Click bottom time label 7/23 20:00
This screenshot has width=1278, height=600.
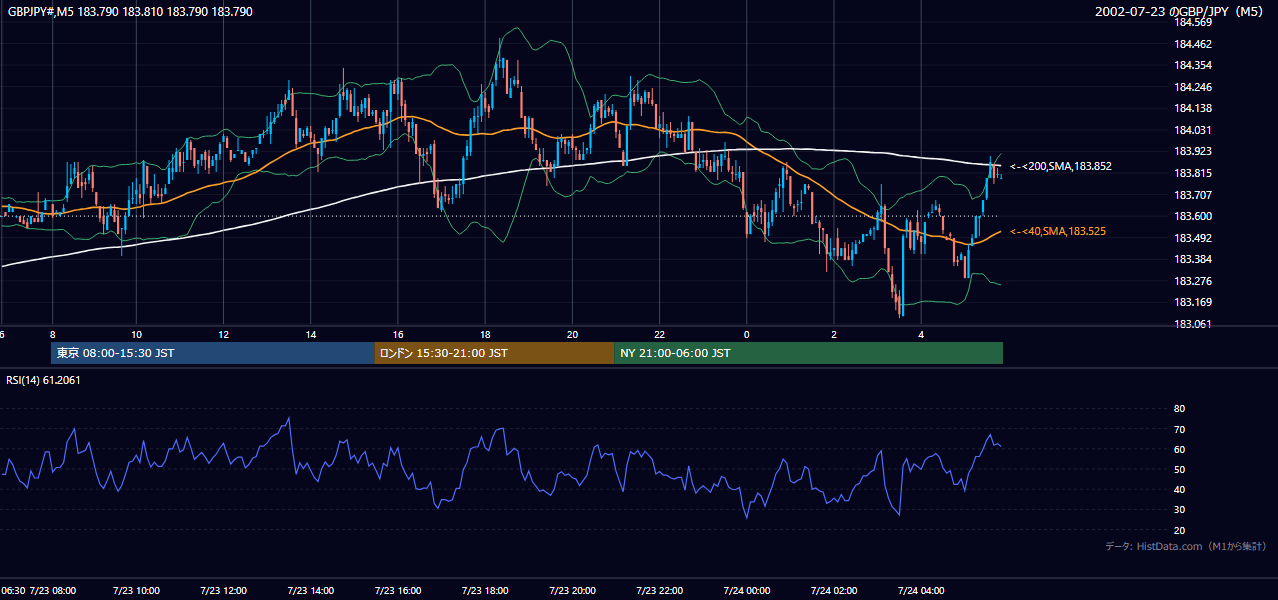tap(572, 590)
